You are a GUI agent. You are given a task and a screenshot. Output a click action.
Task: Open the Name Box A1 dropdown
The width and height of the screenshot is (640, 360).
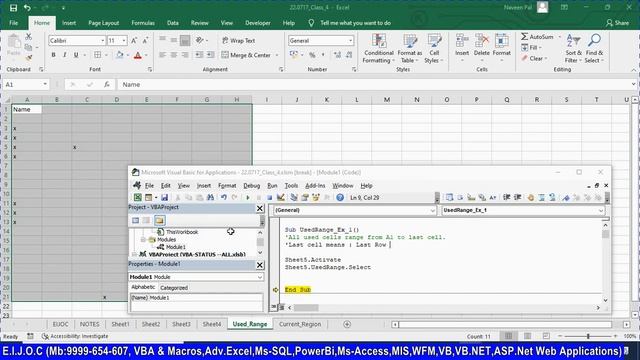click(x=45, y=84)
